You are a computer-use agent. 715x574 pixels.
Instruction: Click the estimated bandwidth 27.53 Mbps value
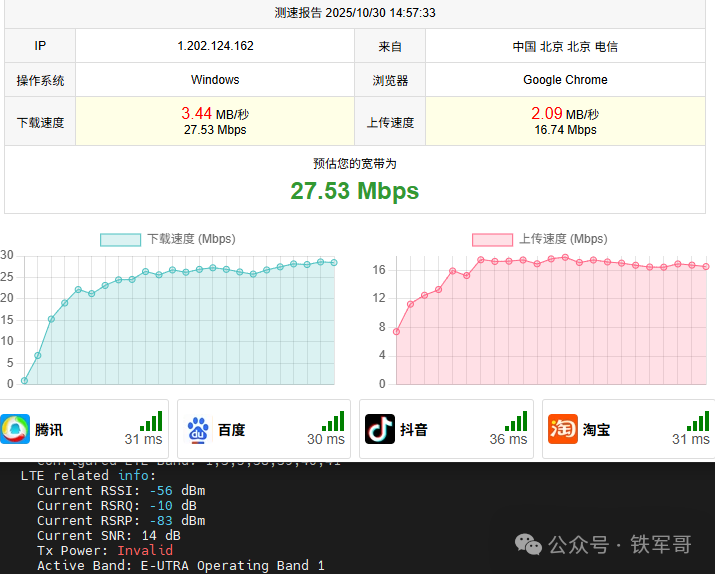[x=355, y=191]
